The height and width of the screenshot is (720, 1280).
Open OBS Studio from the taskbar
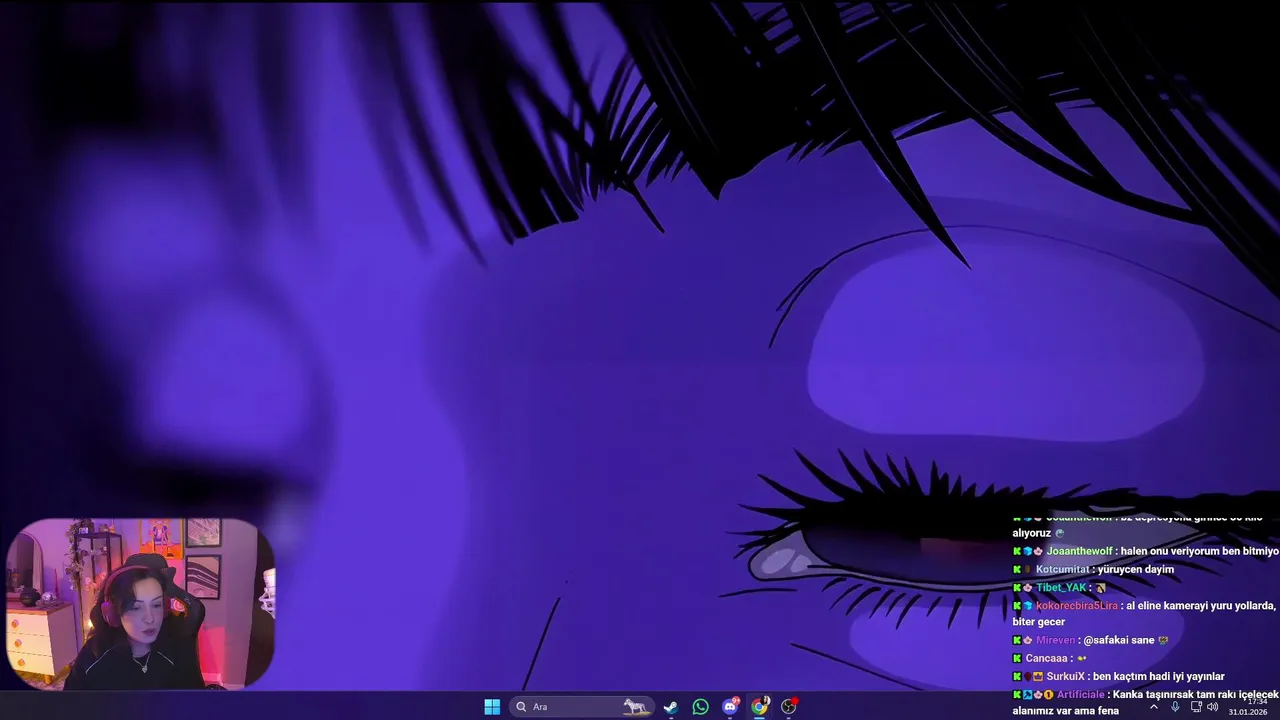tap(789, 707)
